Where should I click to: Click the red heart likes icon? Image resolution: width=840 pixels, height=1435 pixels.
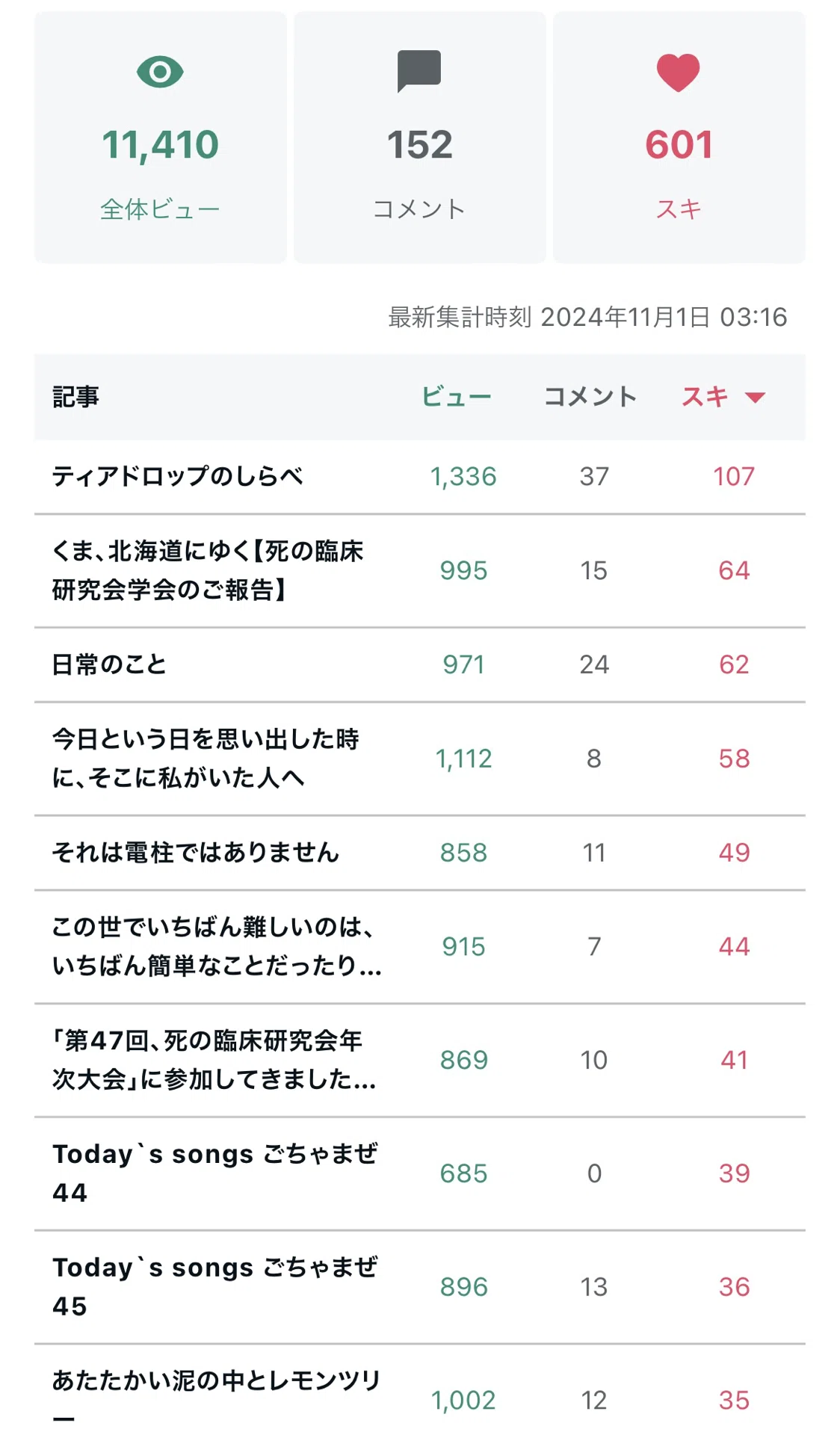point(679,72)
